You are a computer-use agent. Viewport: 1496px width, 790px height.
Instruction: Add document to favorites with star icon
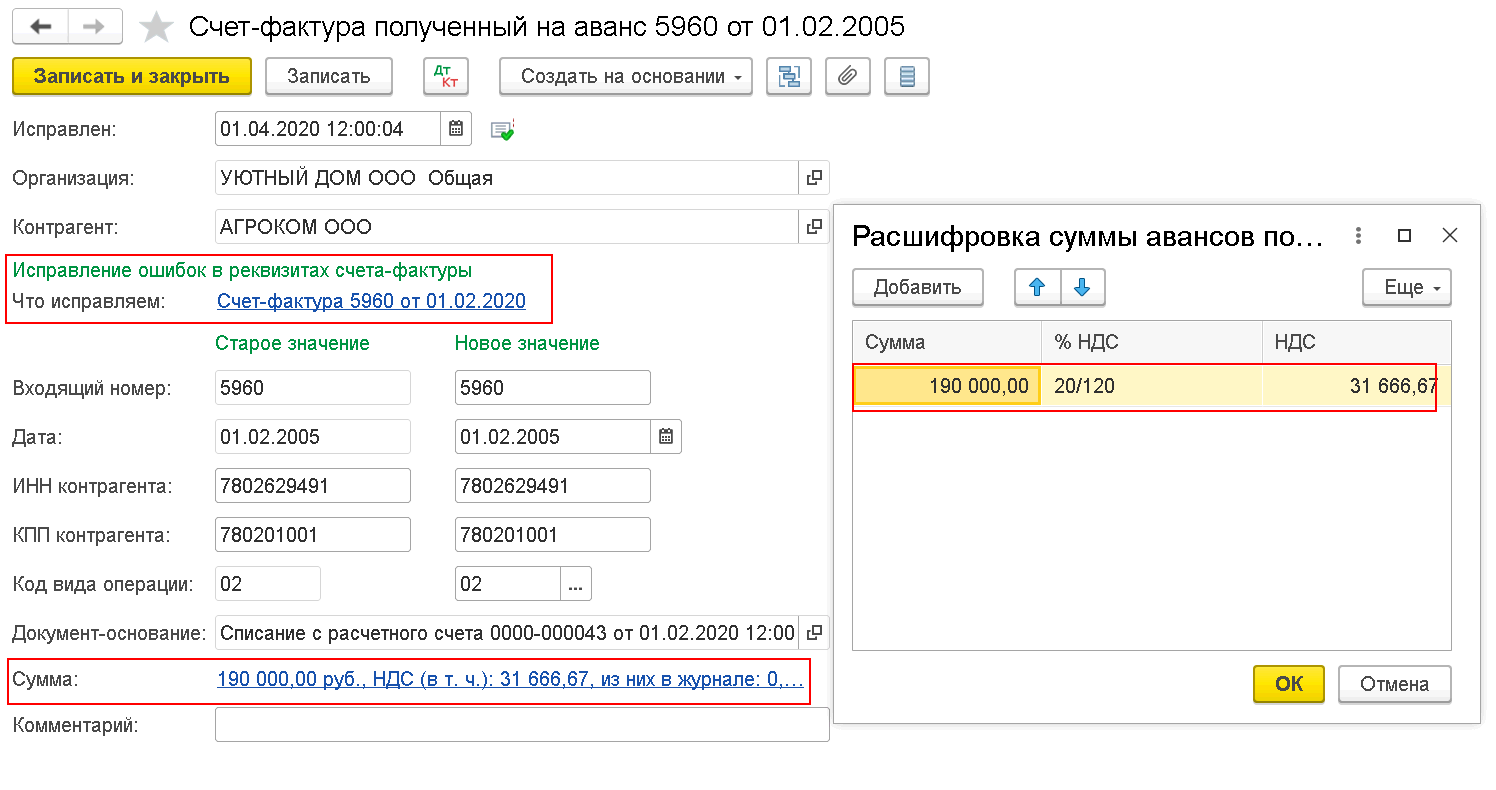tap(156, 27)
